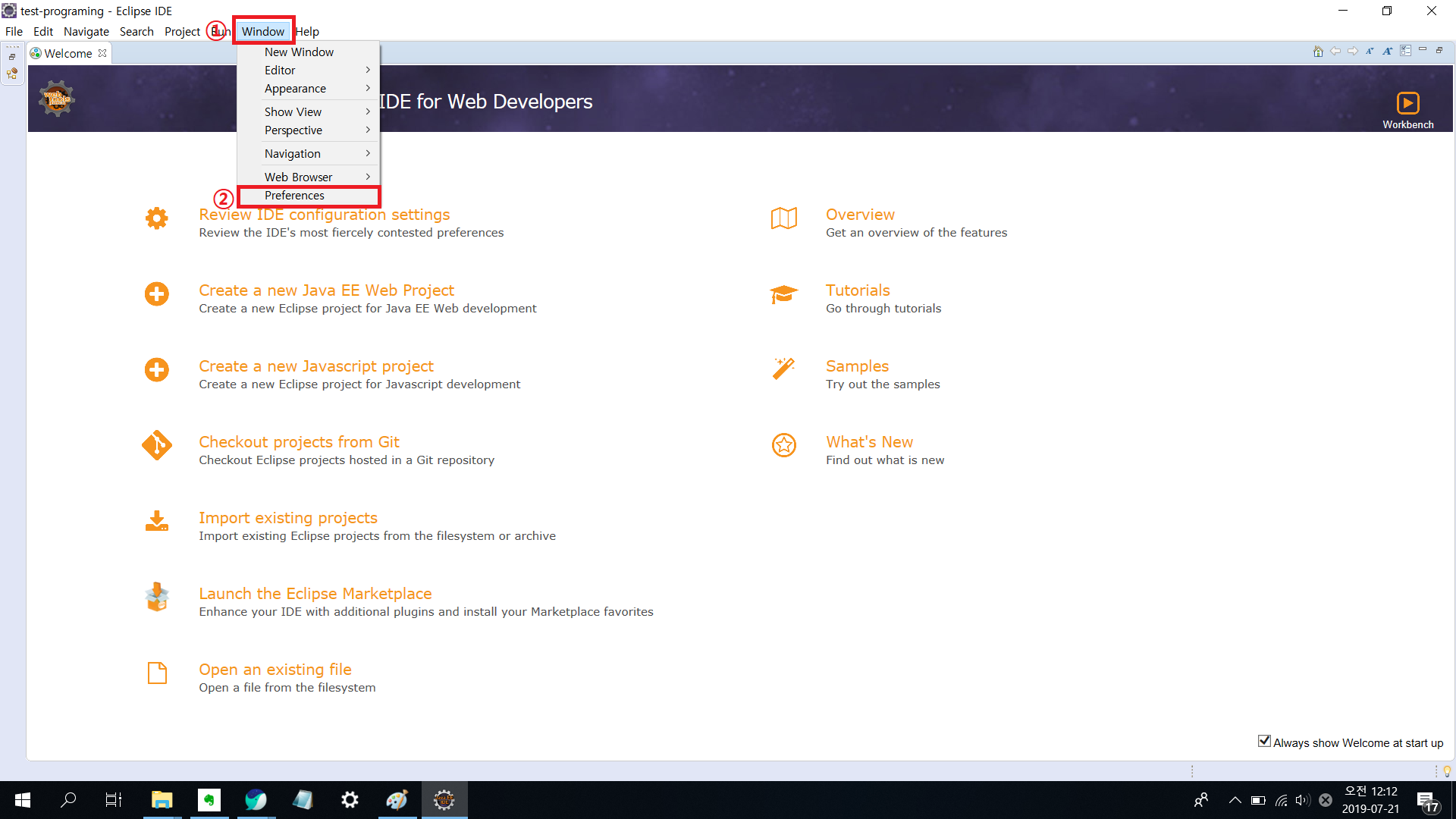Expand the Appearance submenu
This screenshot has width=1456, height=819.
click(x=308, y=89)
